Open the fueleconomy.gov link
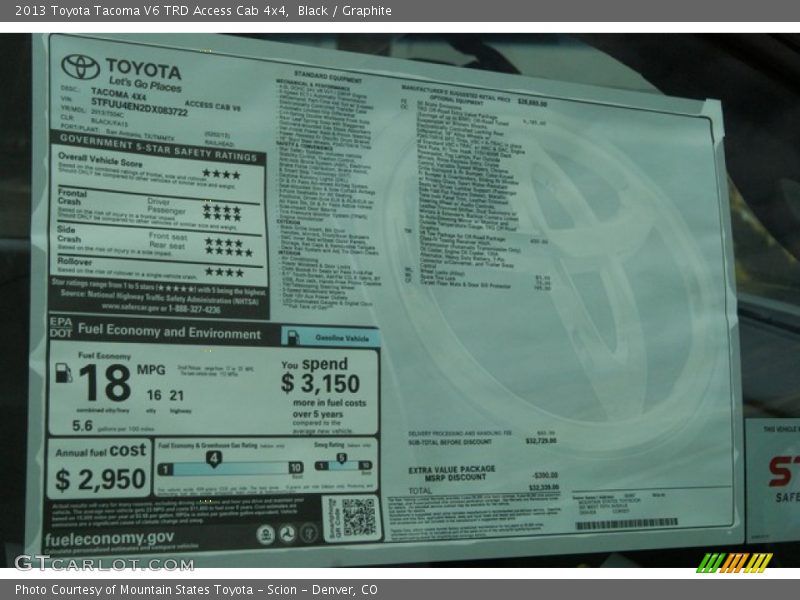800x600 pixels. click(x=109, y=538)
